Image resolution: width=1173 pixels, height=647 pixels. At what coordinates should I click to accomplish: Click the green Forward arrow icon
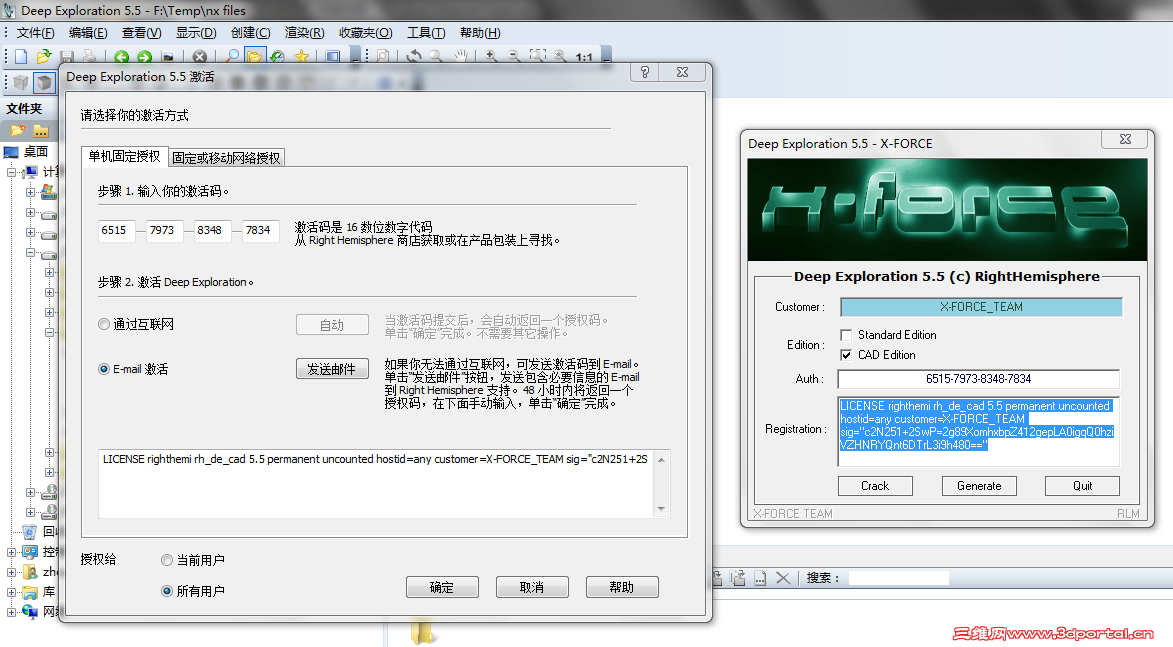pyautogui.click(x=144, y=56)
